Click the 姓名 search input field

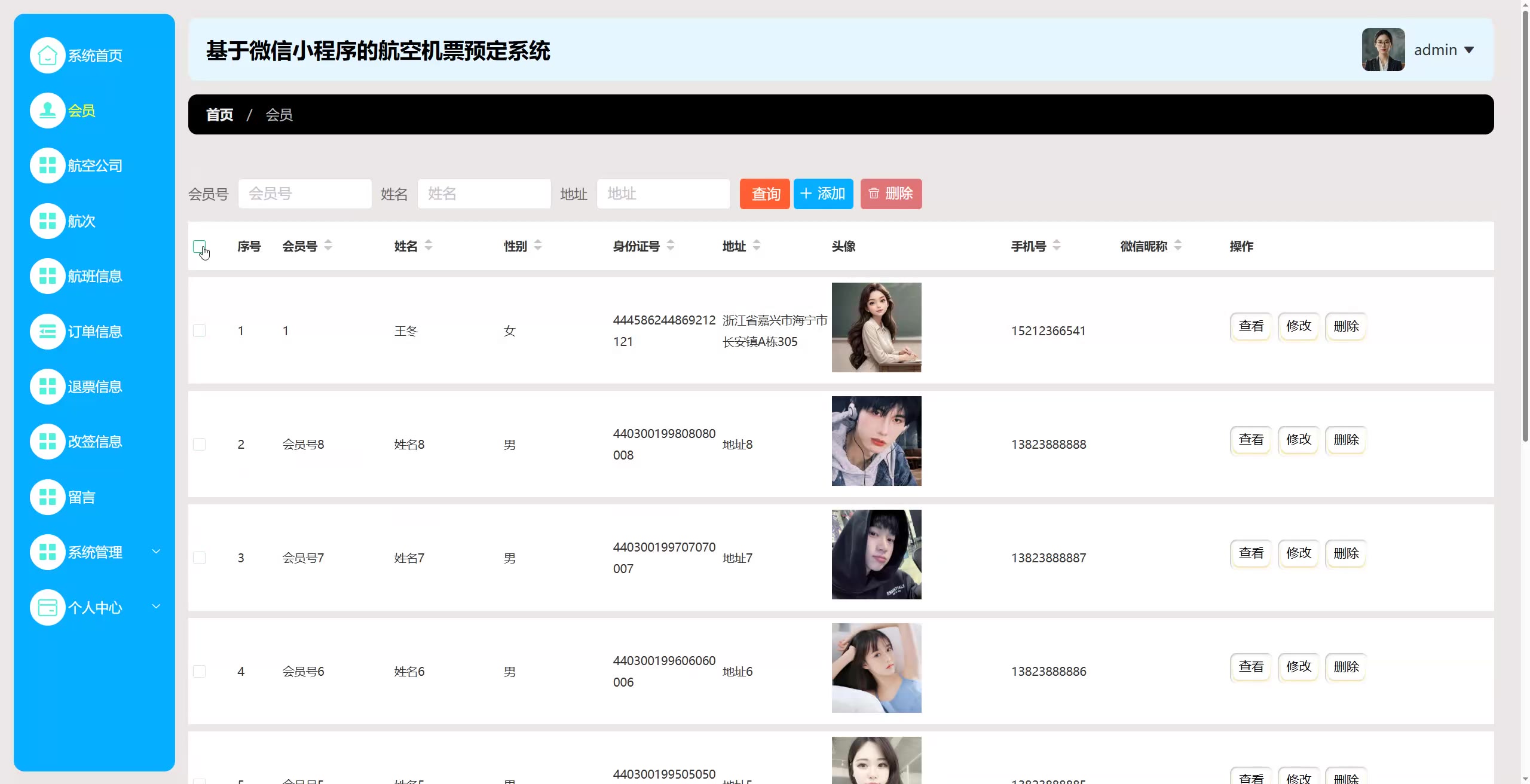tap(484, 194)
